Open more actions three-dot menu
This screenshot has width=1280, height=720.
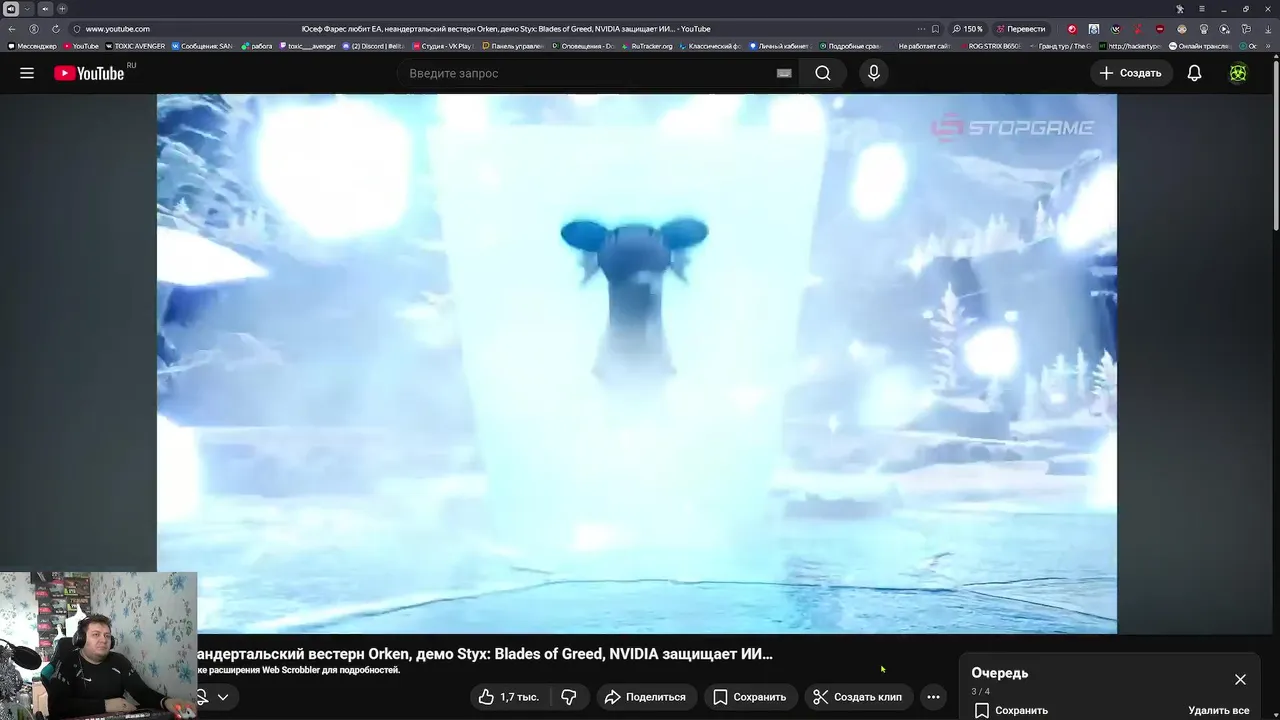933,697
